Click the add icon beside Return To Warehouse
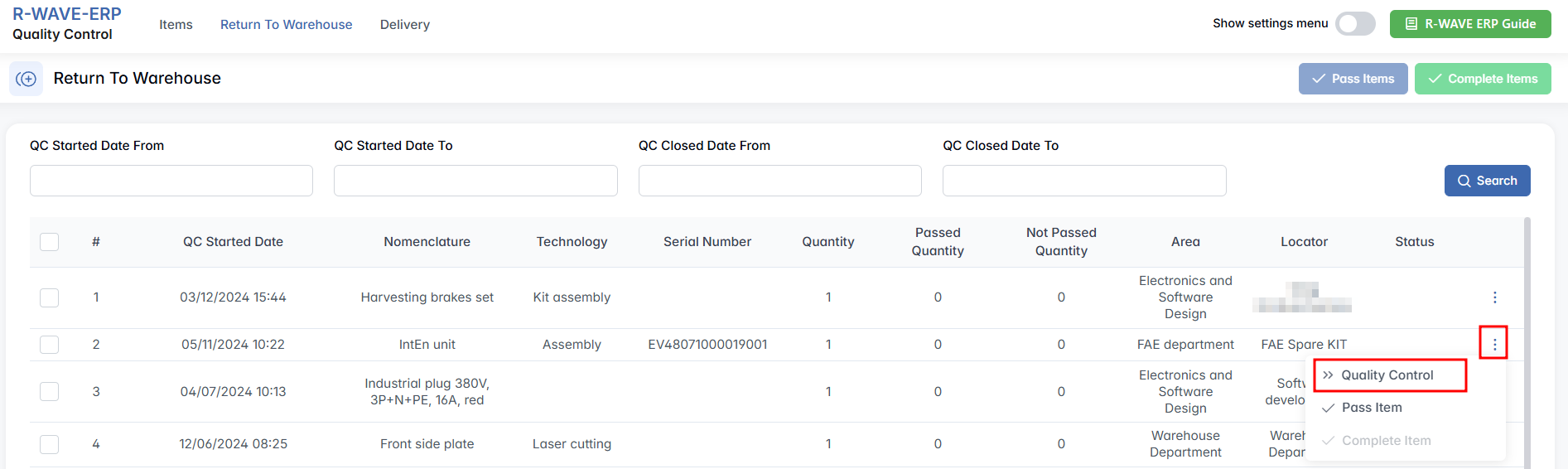The height and width of the screenshot is (469, 1568). point(26,79)
